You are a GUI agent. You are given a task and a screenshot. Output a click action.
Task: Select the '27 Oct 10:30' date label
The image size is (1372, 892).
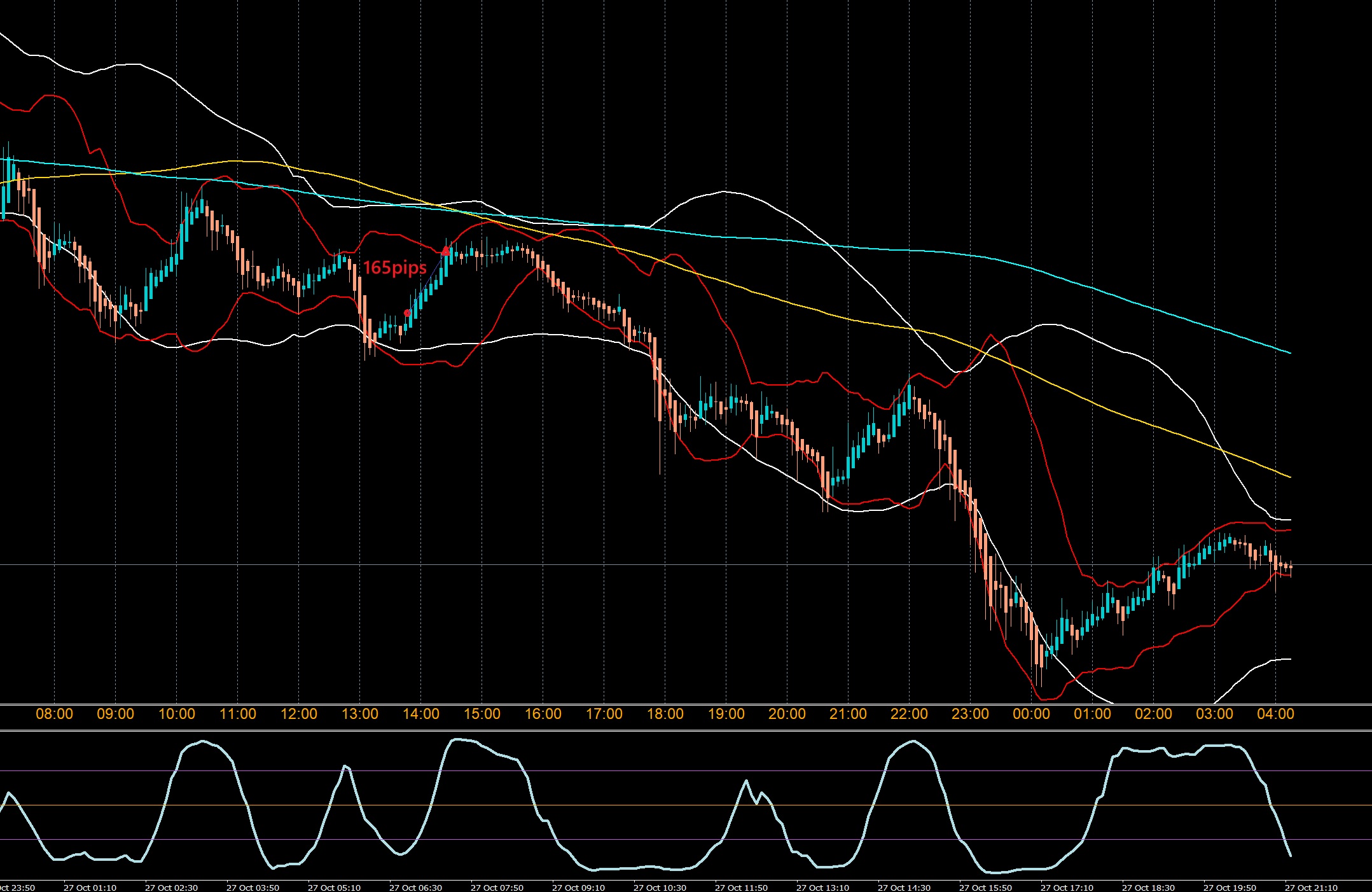click(660, 887)
